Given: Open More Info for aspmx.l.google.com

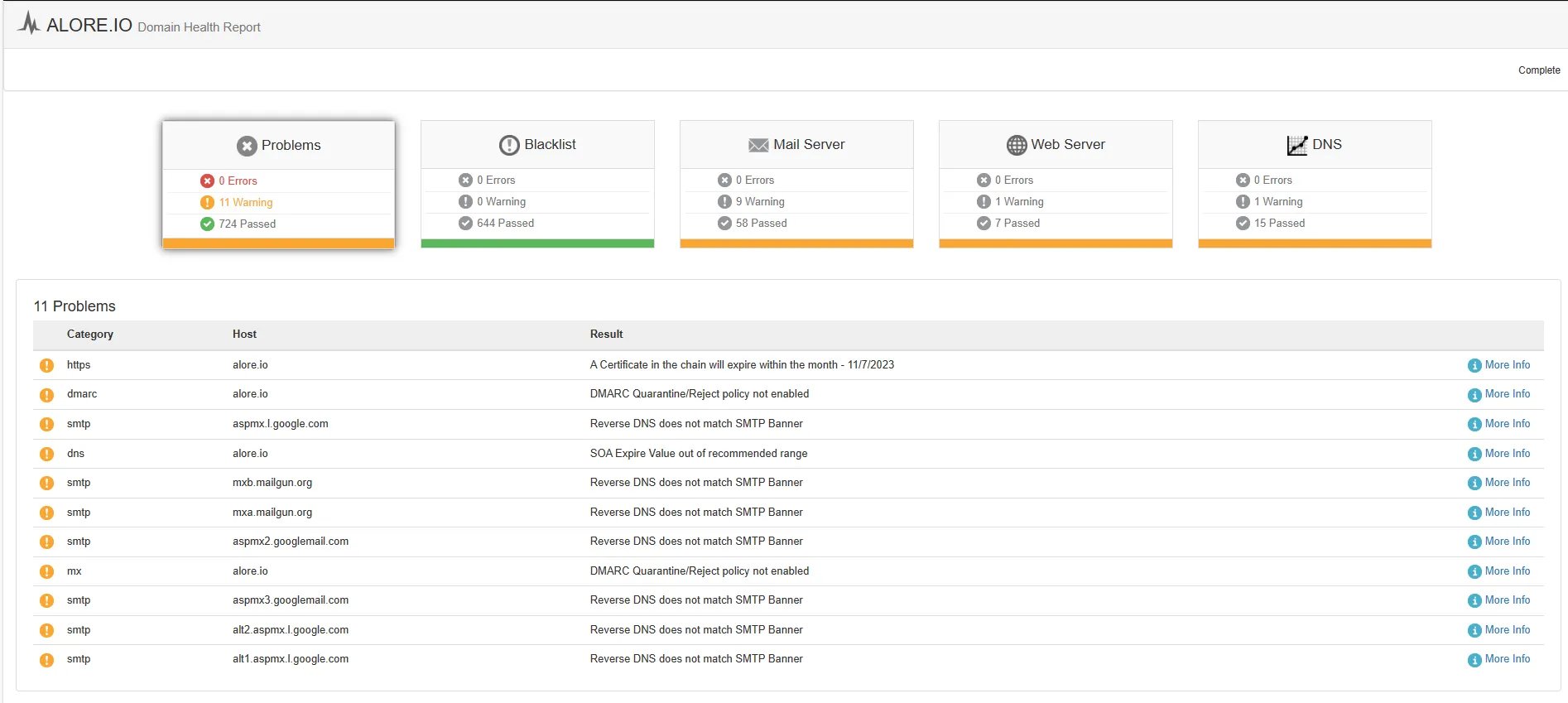Looking at the screenshot, I should coord(1499,424).
